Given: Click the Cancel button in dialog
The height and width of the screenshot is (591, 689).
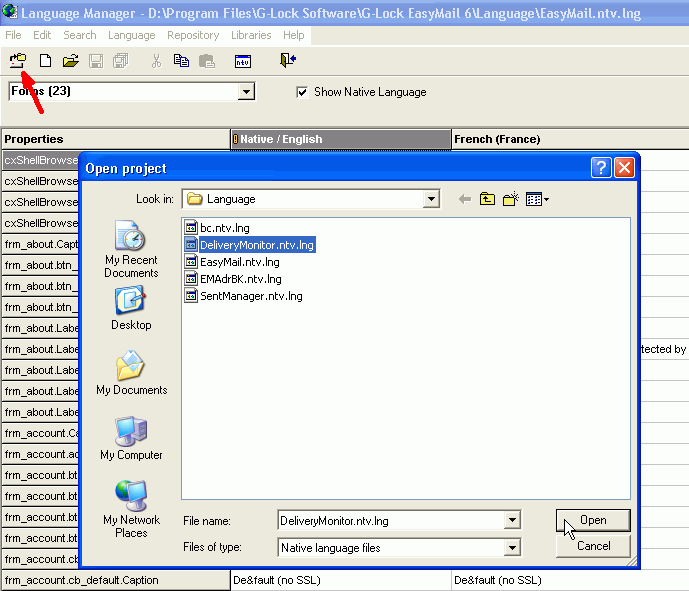Looking at the screenshot, I should tap(593, 546).
